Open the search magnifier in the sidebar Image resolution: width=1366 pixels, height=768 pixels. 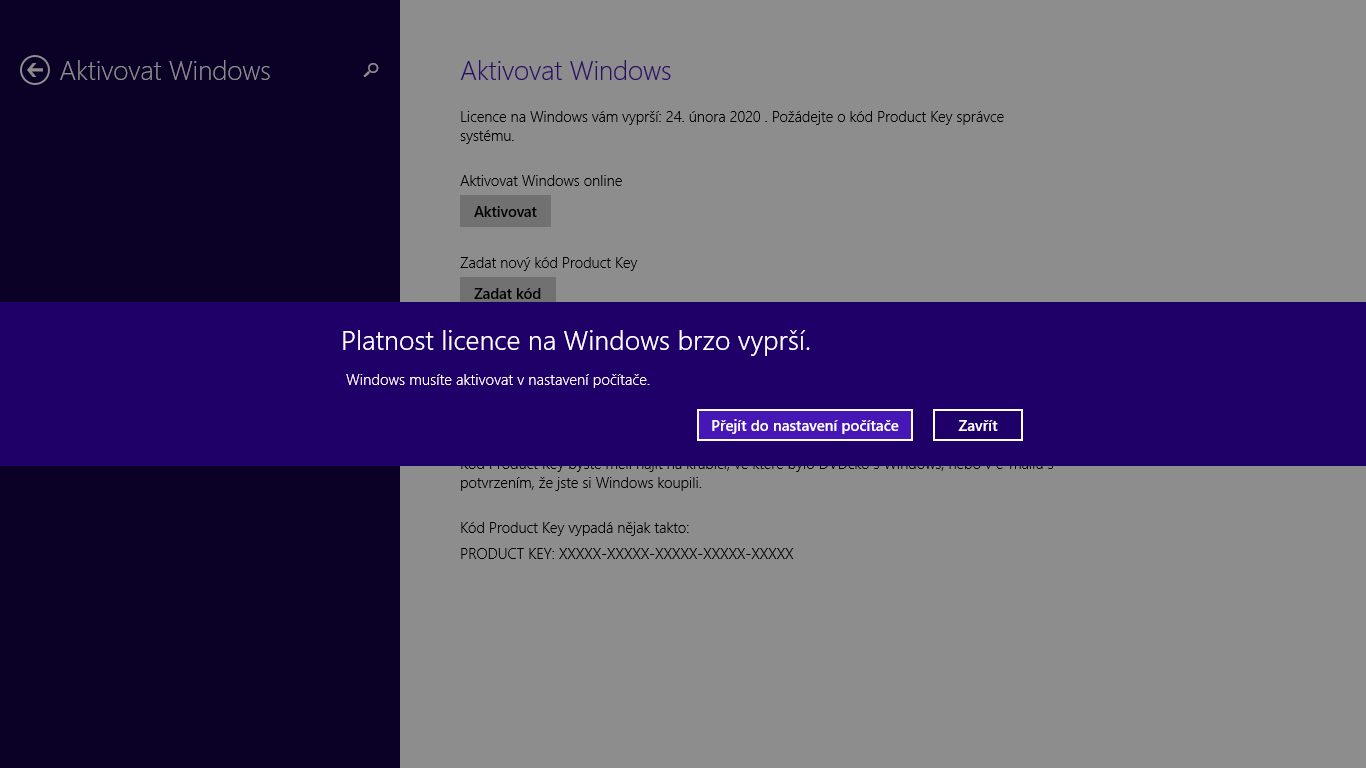pos(371,70)
